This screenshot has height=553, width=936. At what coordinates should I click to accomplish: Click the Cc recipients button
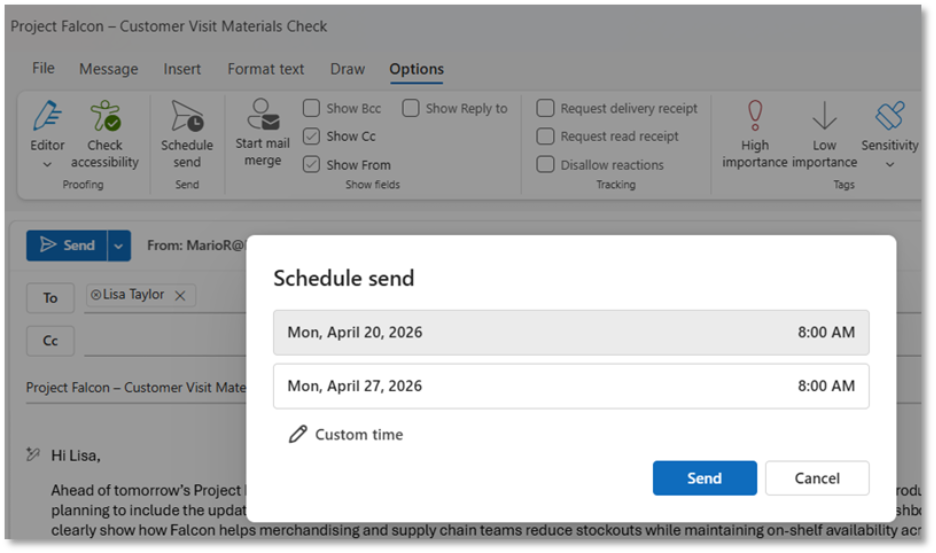[x=50, y=340]
